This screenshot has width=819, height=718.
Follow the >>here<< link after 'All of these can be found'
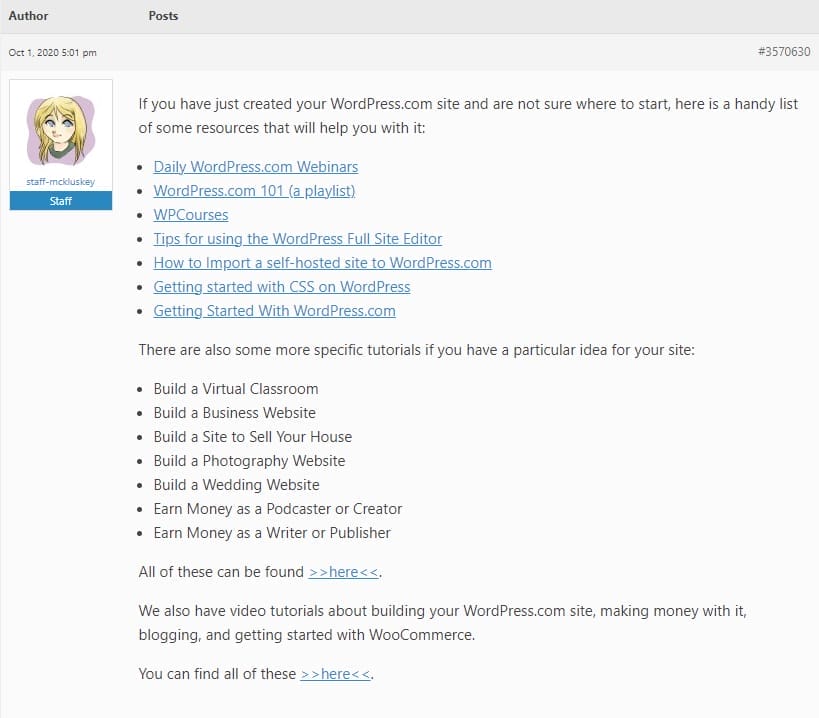(344, 572)
